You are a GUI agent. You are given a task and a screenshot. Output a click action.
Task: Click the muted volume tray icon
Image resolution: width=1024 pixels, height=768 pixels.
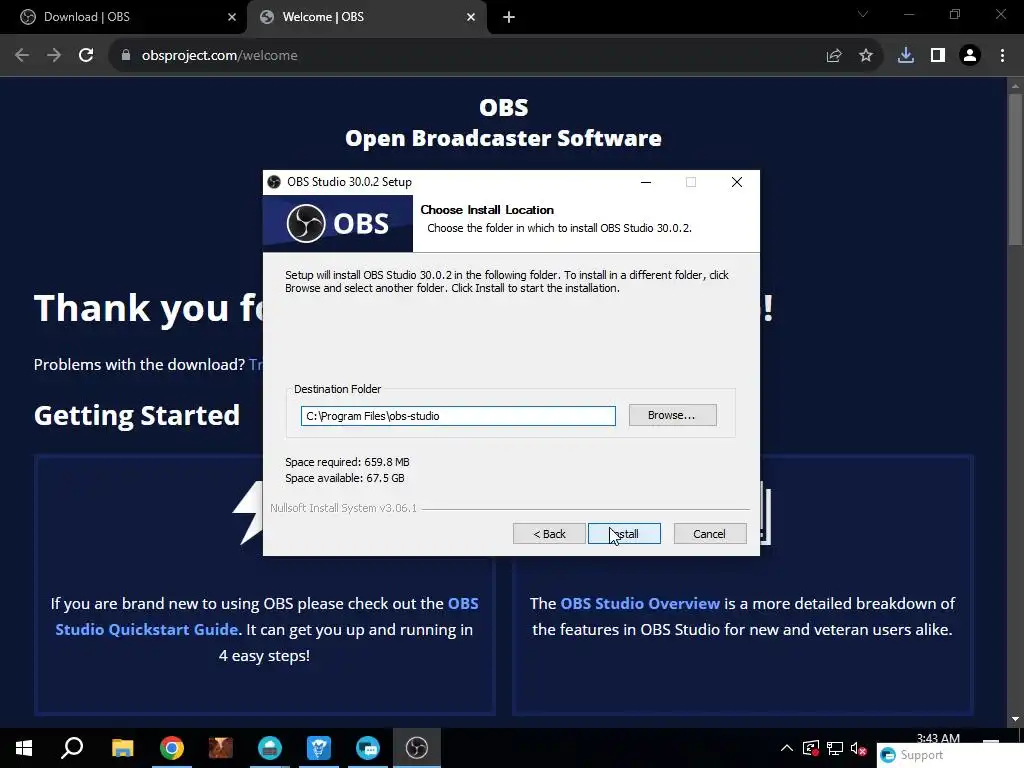pyautogui.click(x=859, y=748)
